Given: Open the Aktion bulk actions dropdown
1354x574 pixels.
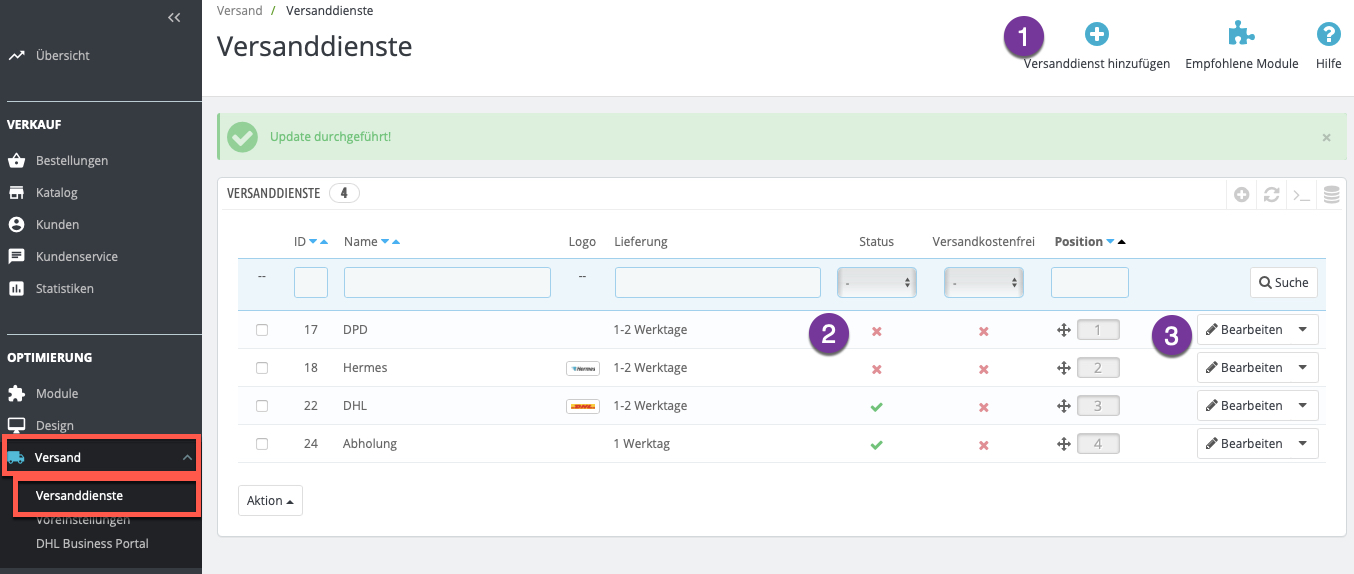Looking at the screenshot, I should pos(270,501).
